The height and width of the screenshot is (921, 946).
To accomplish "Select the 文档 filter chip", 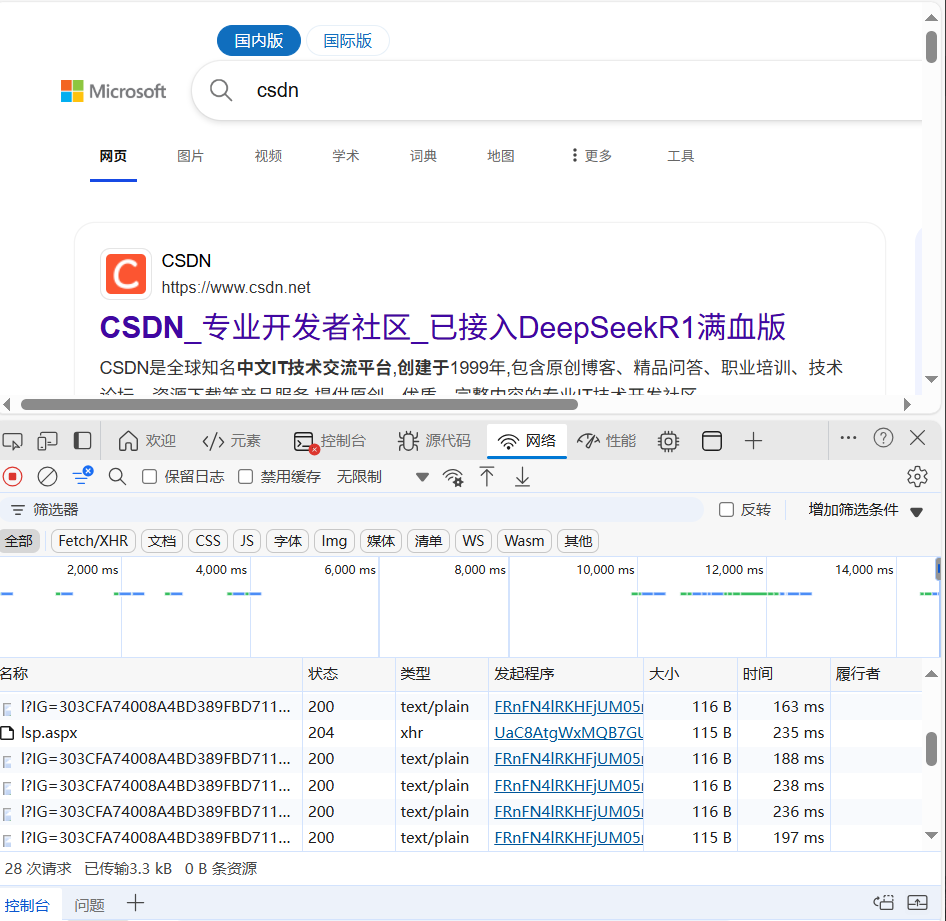I will point(162,541).
